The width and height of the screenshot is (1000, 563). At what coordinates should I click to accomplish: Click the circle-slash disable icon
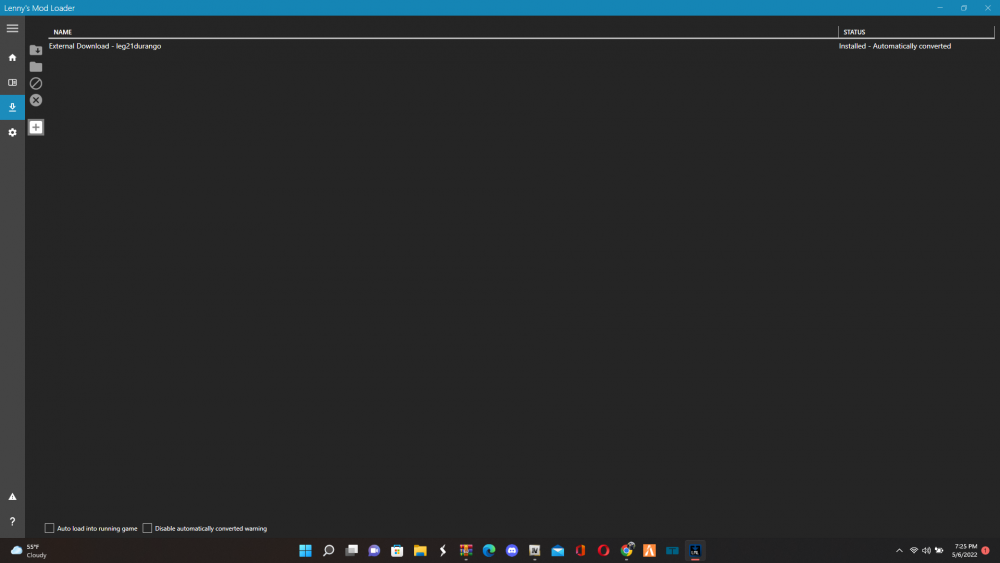36,84
